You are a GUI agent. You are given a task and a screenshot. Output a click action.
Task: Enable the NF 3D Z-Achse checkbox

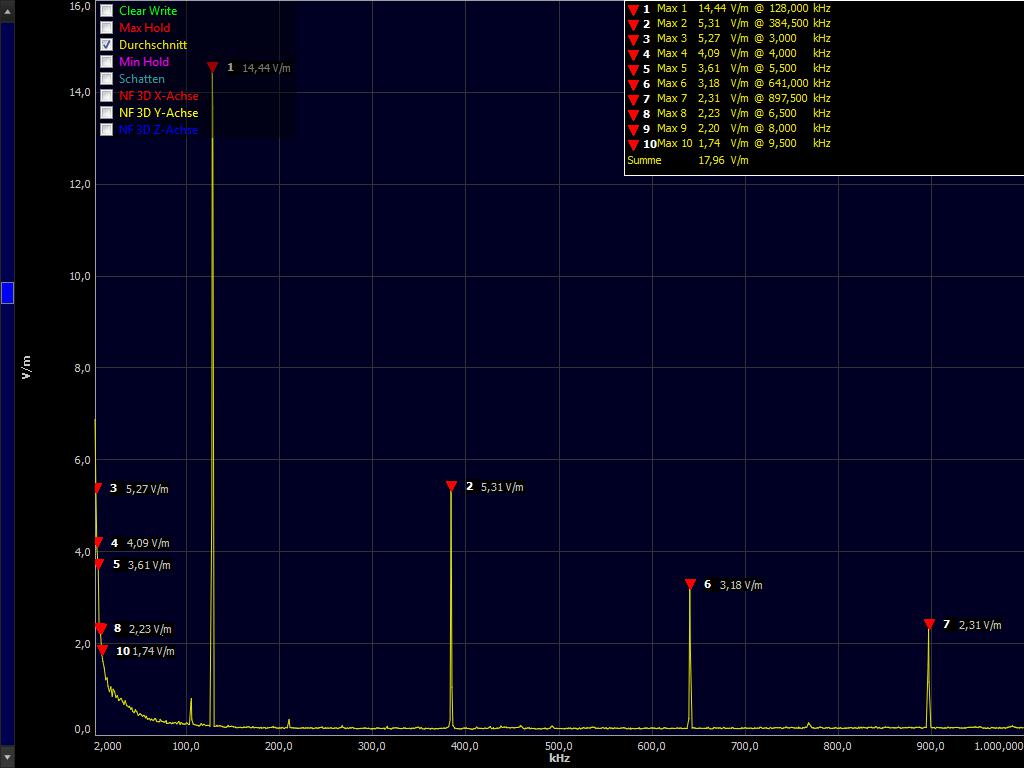[x=106, y=130]
